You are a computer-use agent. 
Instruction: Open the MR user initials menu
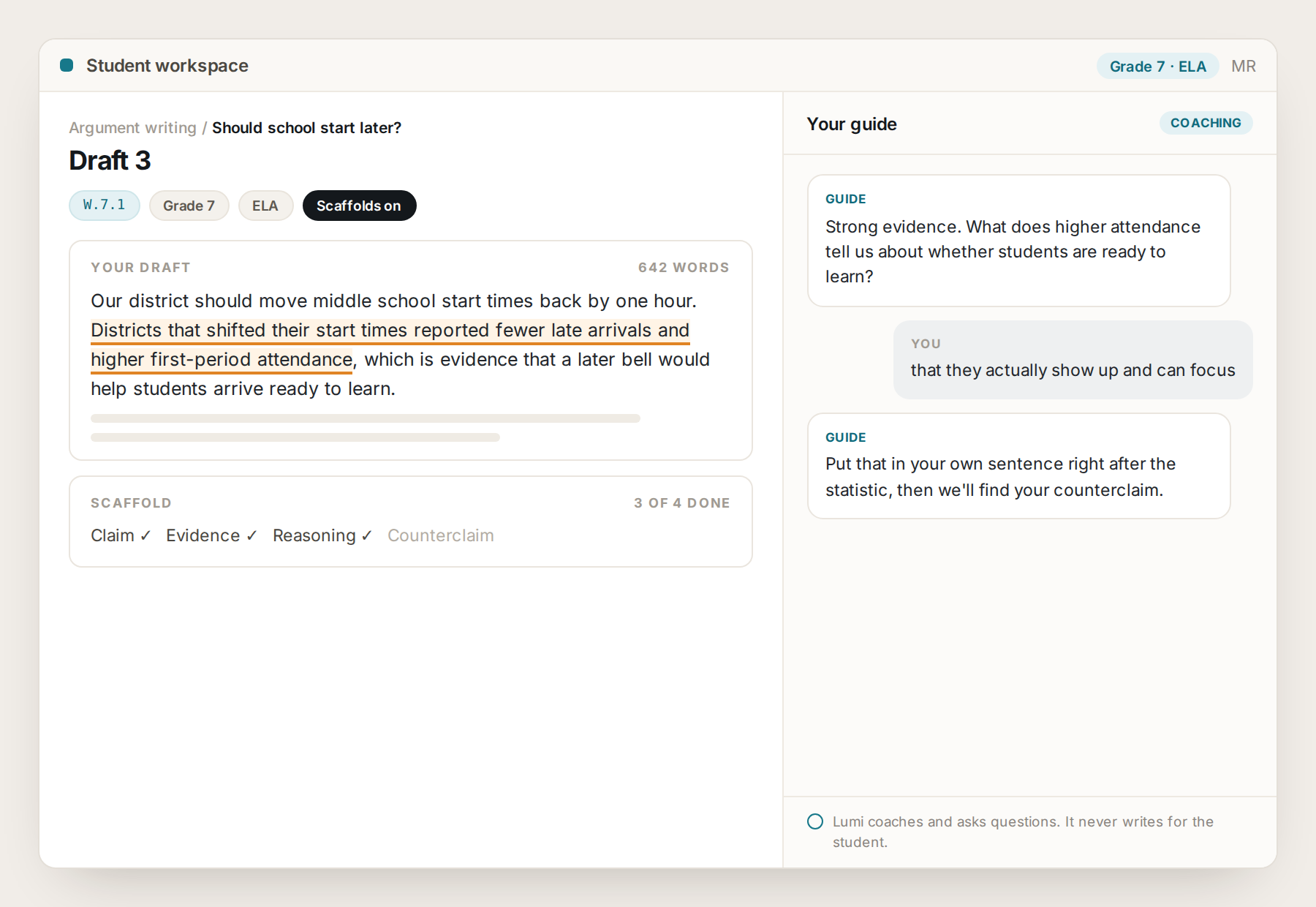(1244, 66)
